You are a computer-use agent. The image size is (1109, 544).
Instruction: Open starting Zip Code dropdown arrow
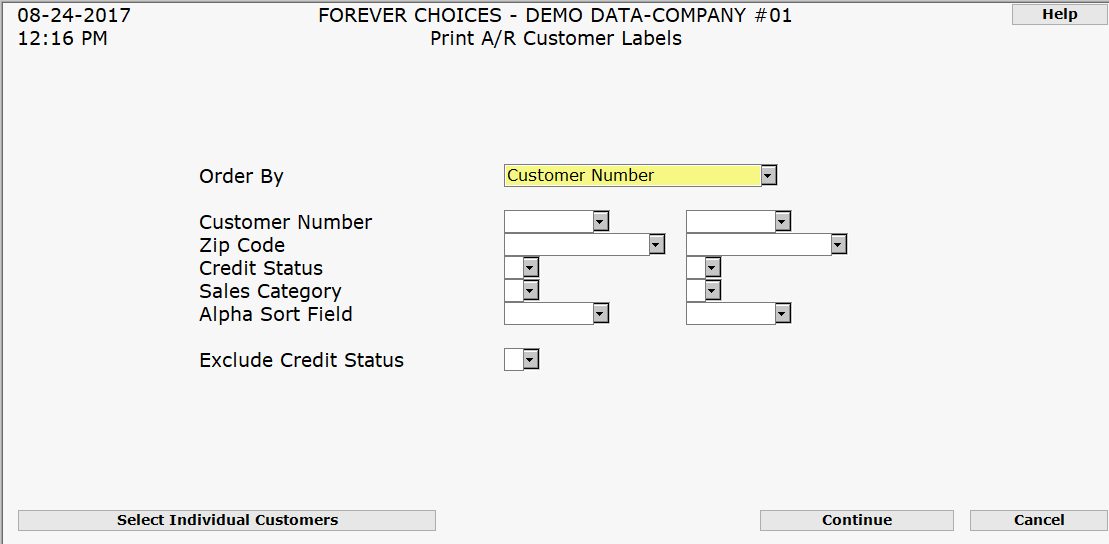tap(656, 244)
